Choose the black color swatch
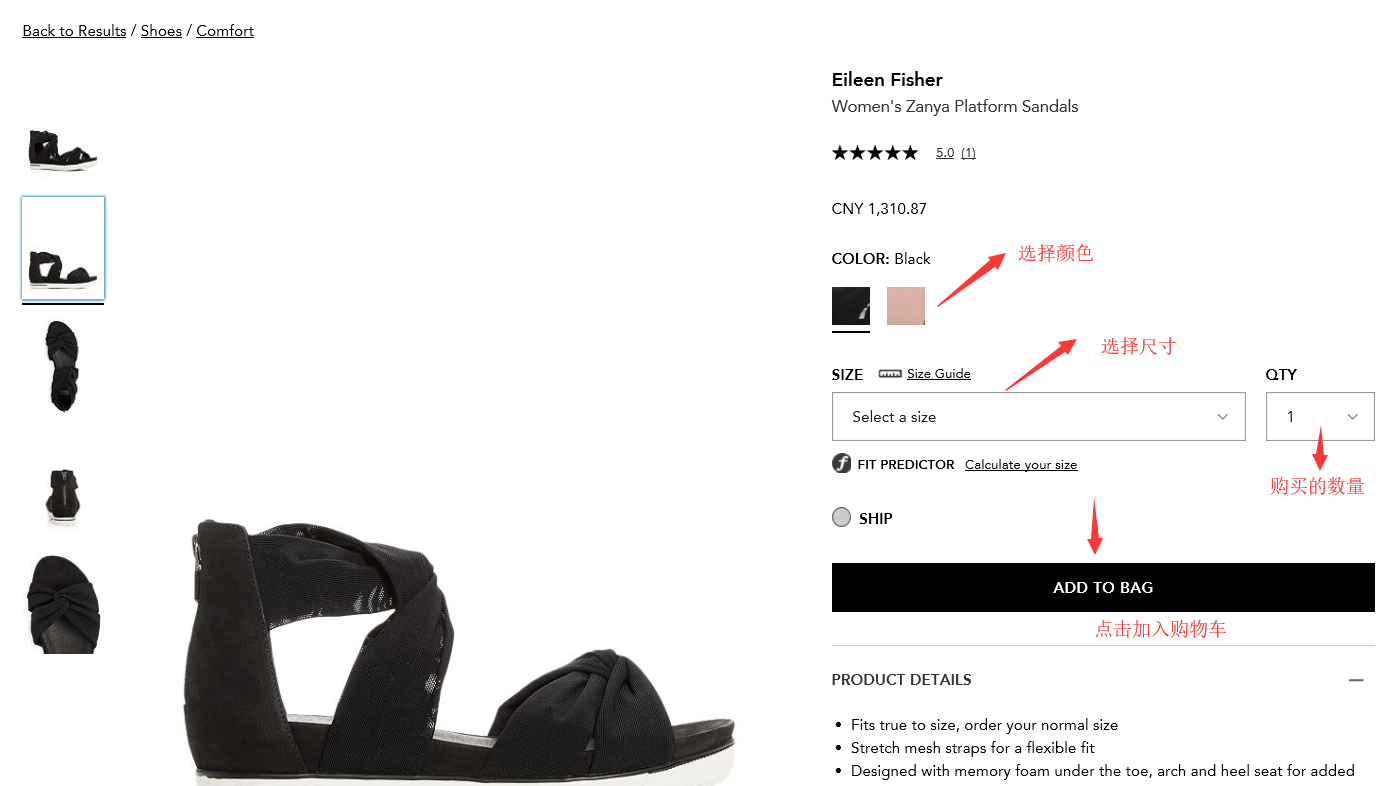 pyautogui.click(x=851, y=306)
